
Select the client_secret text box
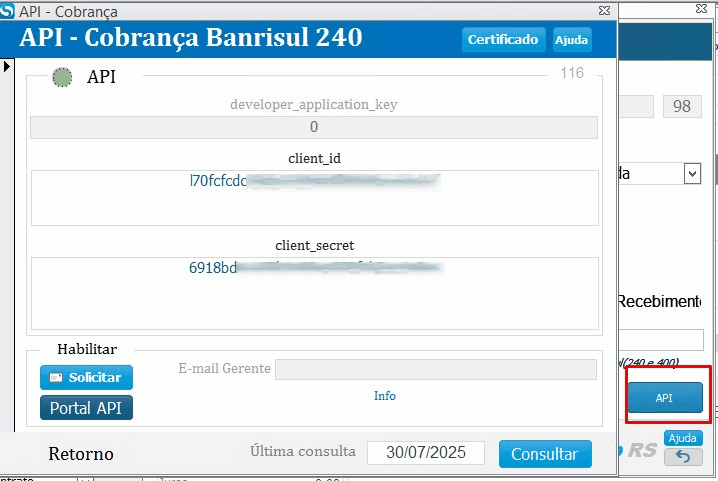[x=314, y=293]
